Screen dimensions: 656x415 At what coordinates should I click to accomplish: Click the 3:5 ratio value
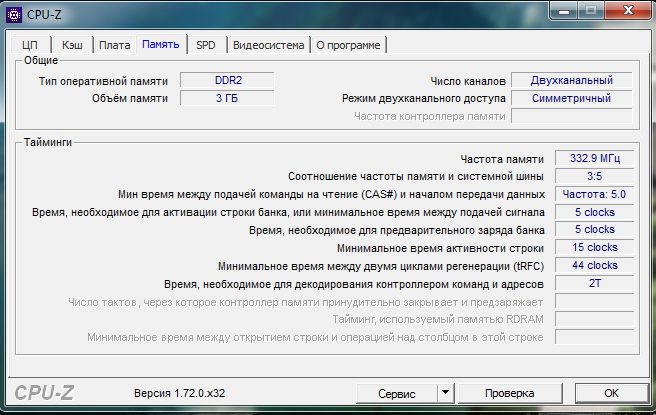(594, 176)
